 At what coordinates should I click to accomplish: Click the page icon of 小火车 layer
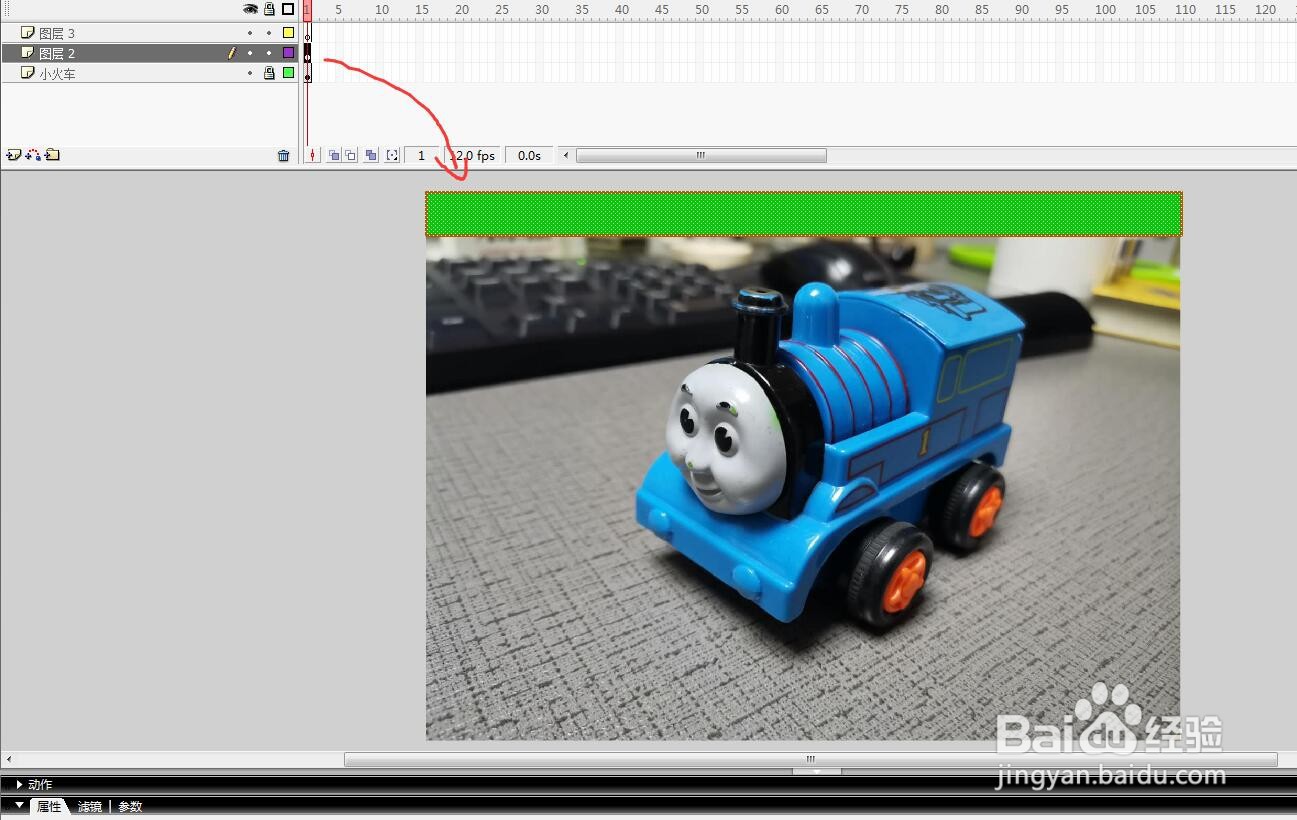pyautogui.click(x=28, y=73)
